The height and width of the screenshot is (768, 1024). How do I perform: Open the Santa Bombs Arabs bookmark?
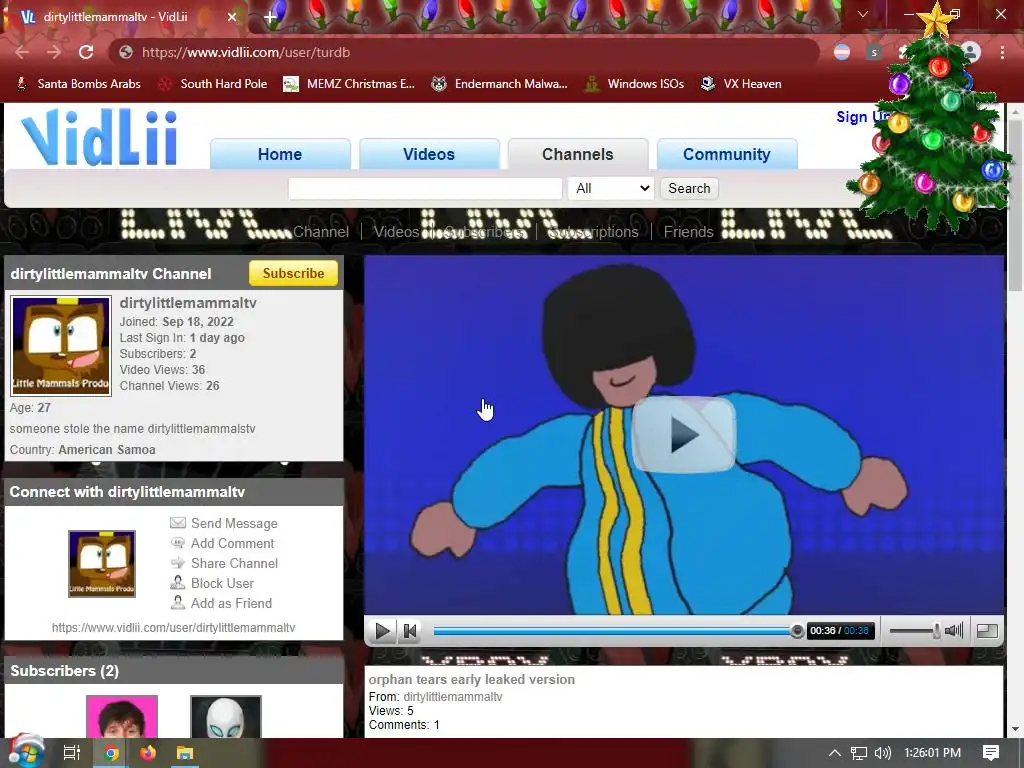(78, 84)
